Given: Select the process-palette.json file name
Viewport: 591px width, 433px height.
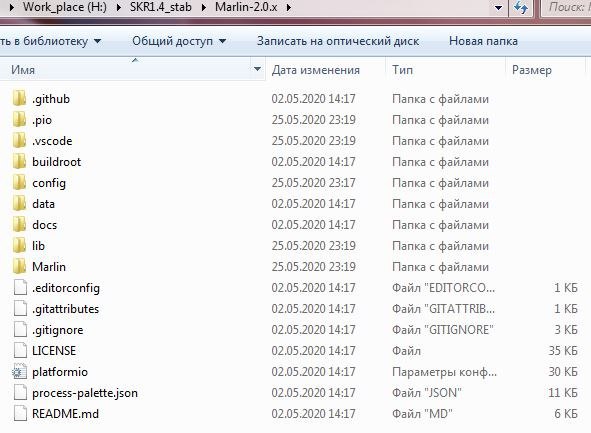Looking at the screenshot, I should click(85, 393).
